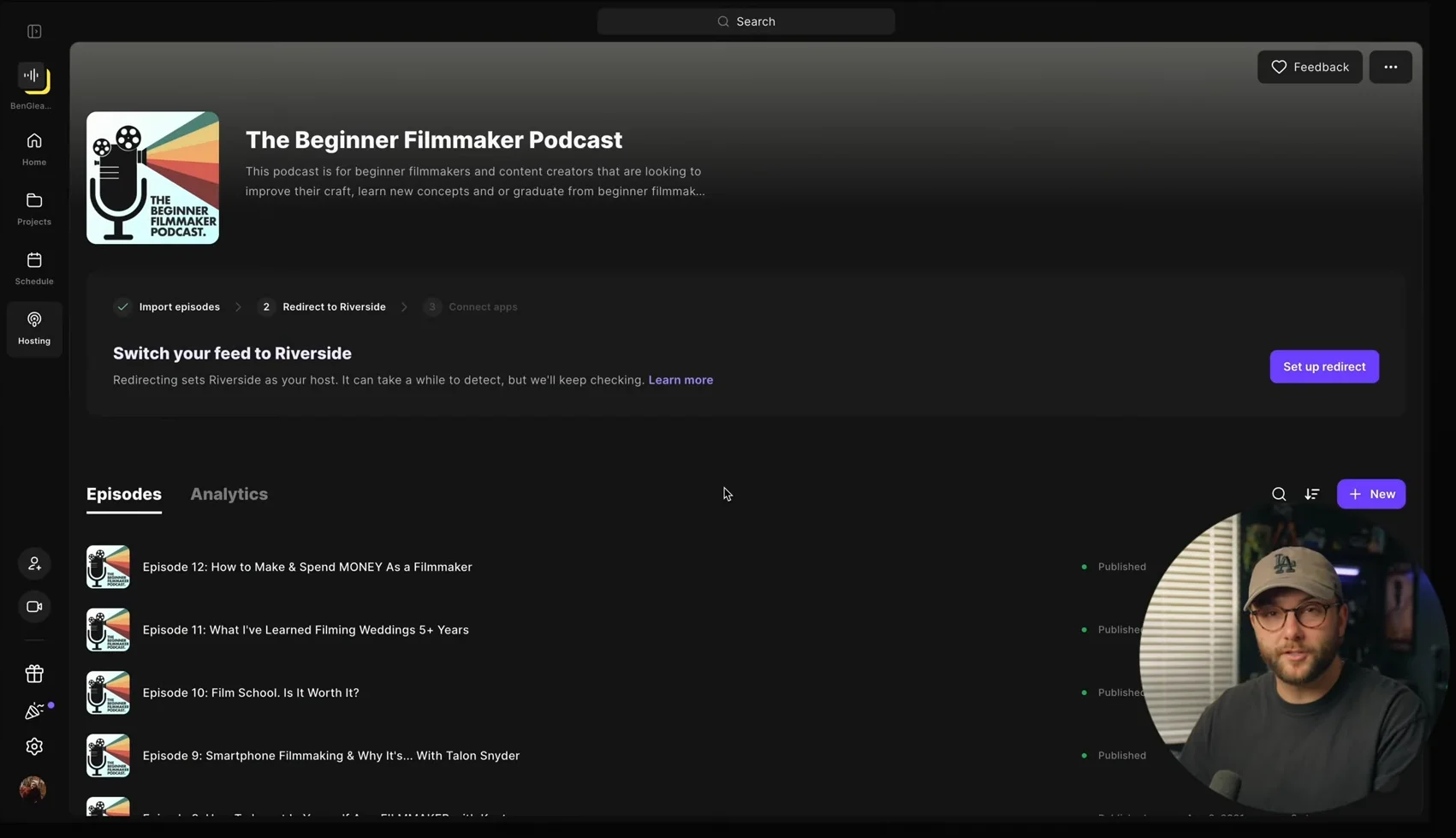Open 'Episode 12: How to Make & Spend MONEY'

(307, 567)
